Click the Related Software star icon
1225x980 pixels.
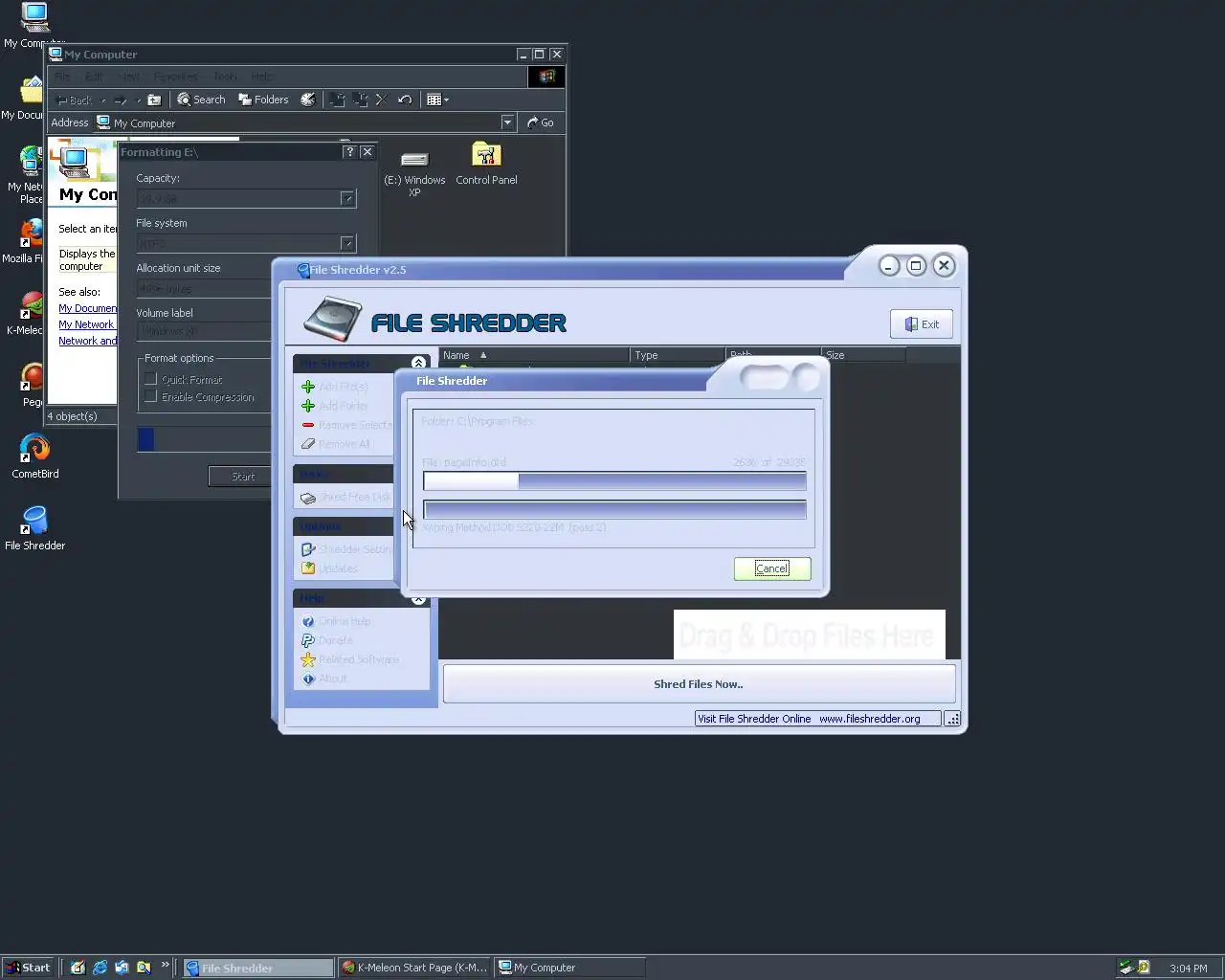coord(308,659)
